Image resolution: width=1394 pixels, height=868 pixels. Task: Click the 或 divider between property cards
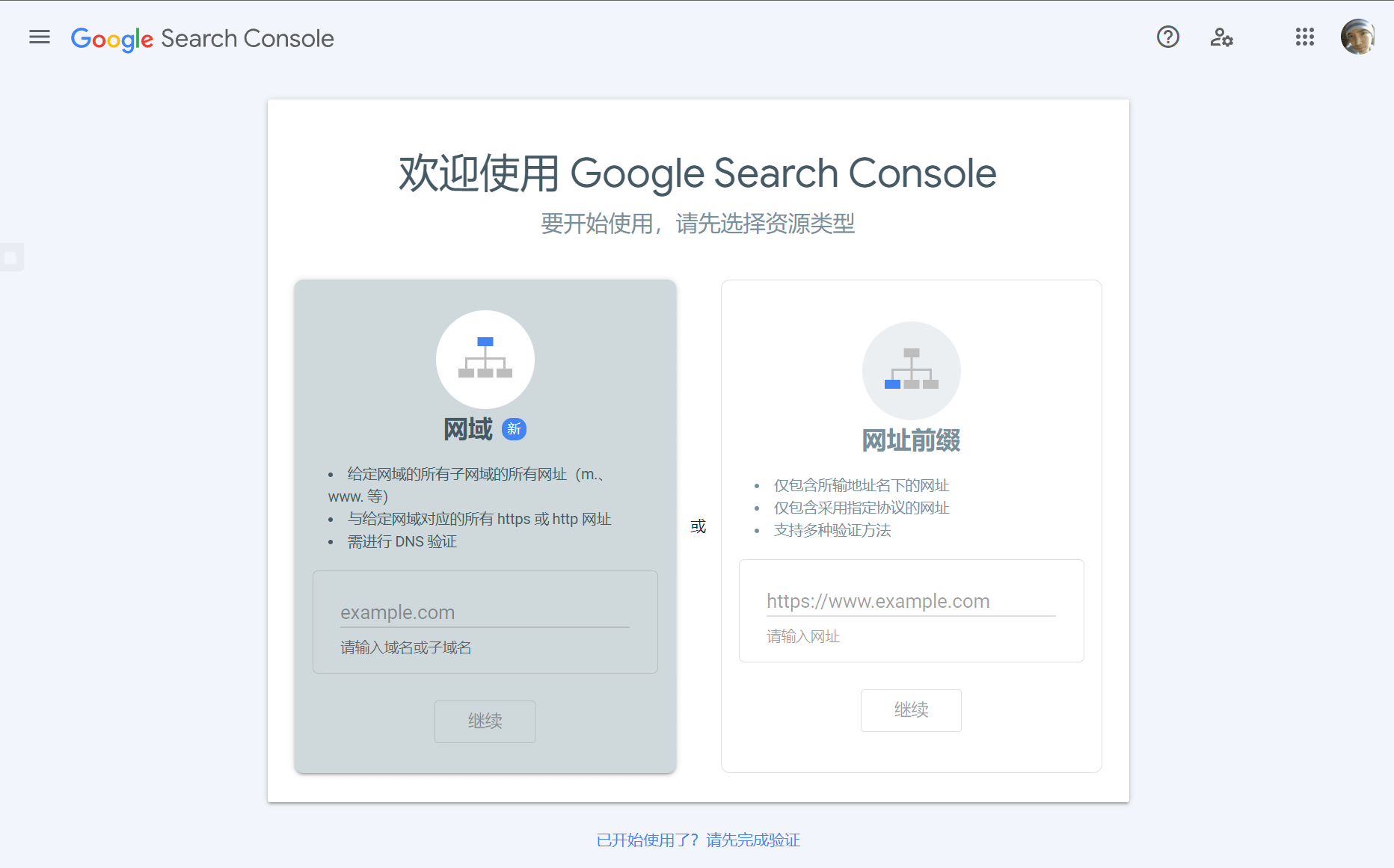[x=698, y=526]
